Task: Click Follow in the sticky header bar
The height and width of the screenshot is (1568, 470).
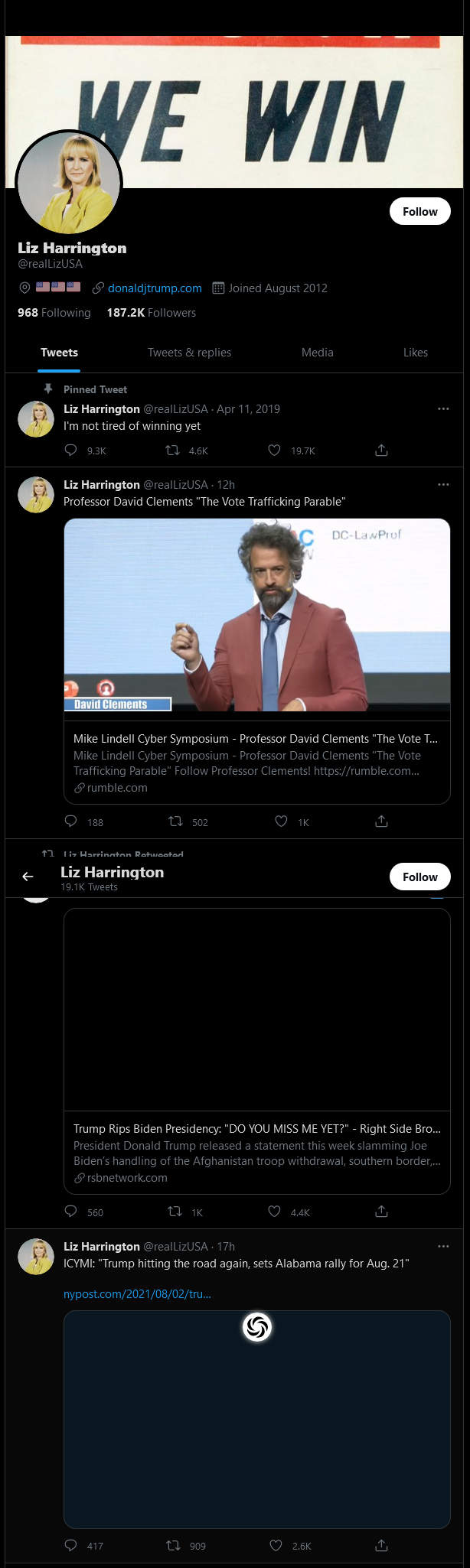Action: [420, 877]
